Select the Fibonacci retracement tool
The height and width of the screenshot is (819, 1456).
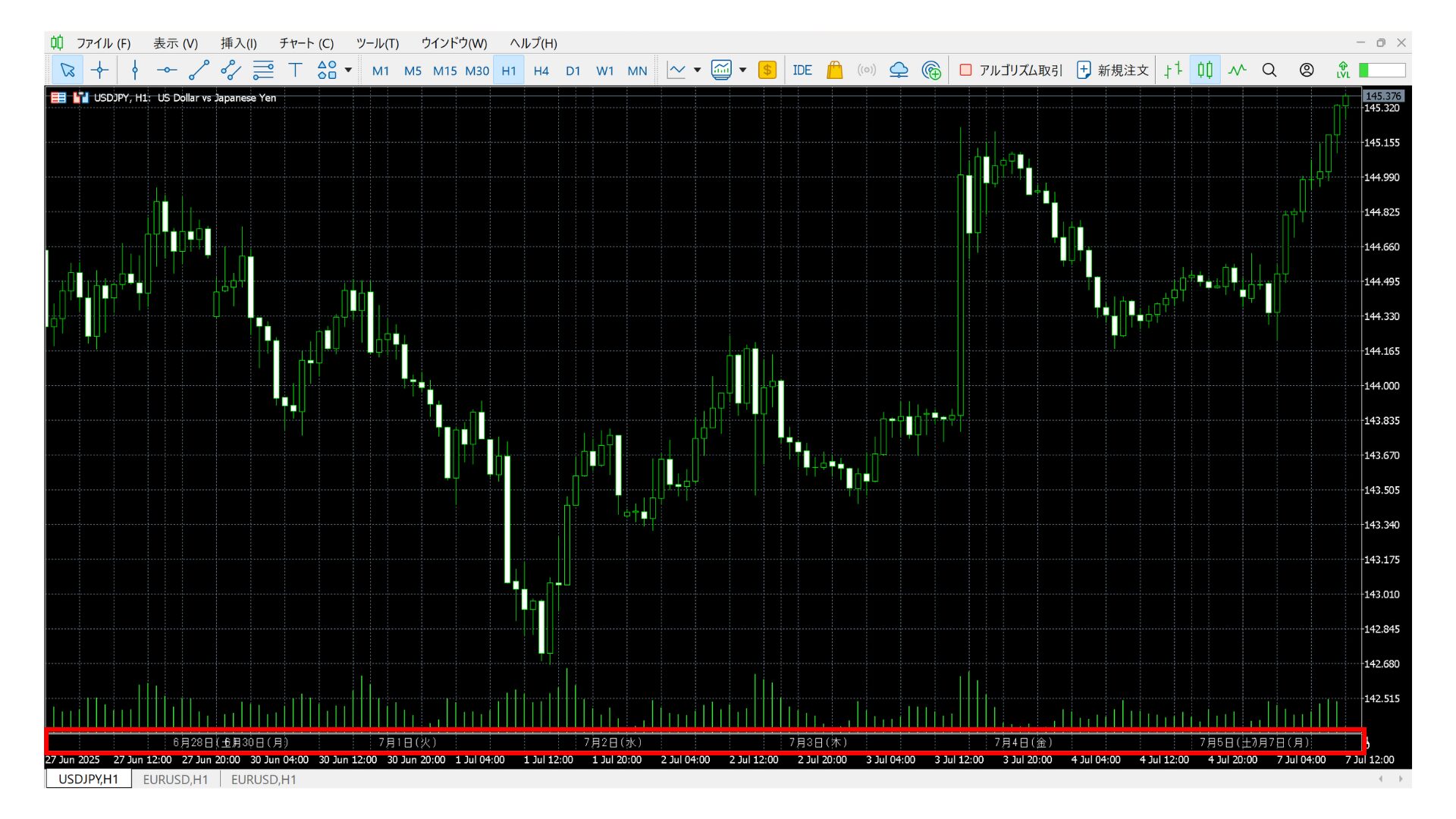point(263,71)
